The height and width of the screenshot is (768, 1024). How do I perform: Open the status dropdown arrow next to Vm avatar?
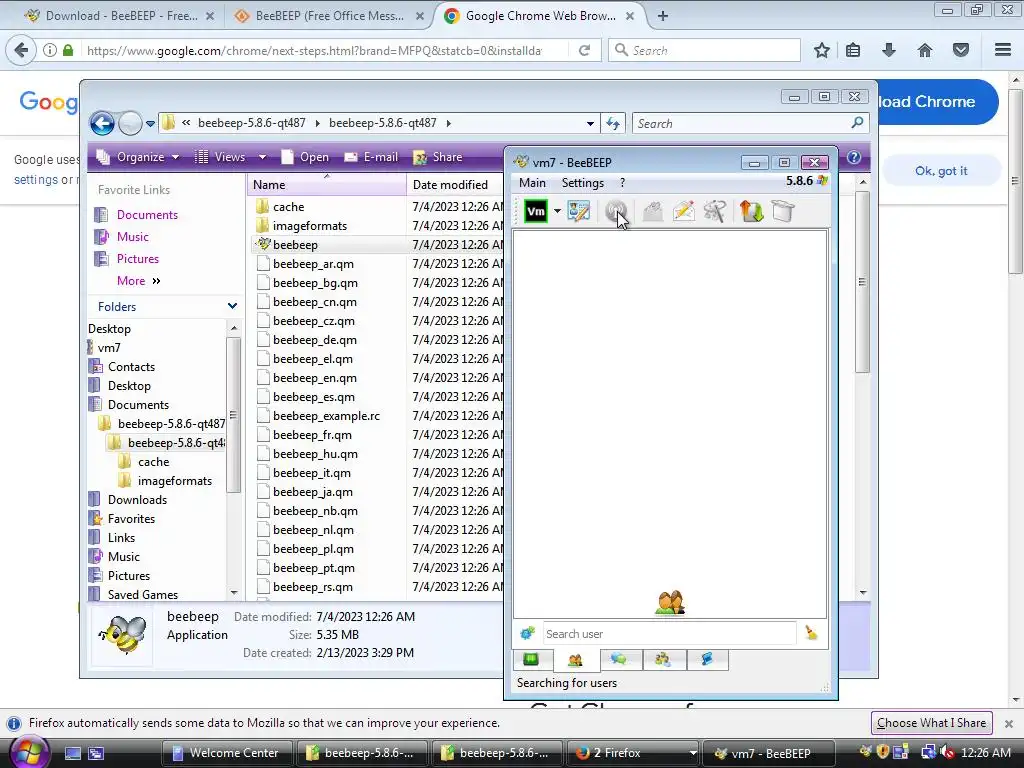click(x=557, y=211)
